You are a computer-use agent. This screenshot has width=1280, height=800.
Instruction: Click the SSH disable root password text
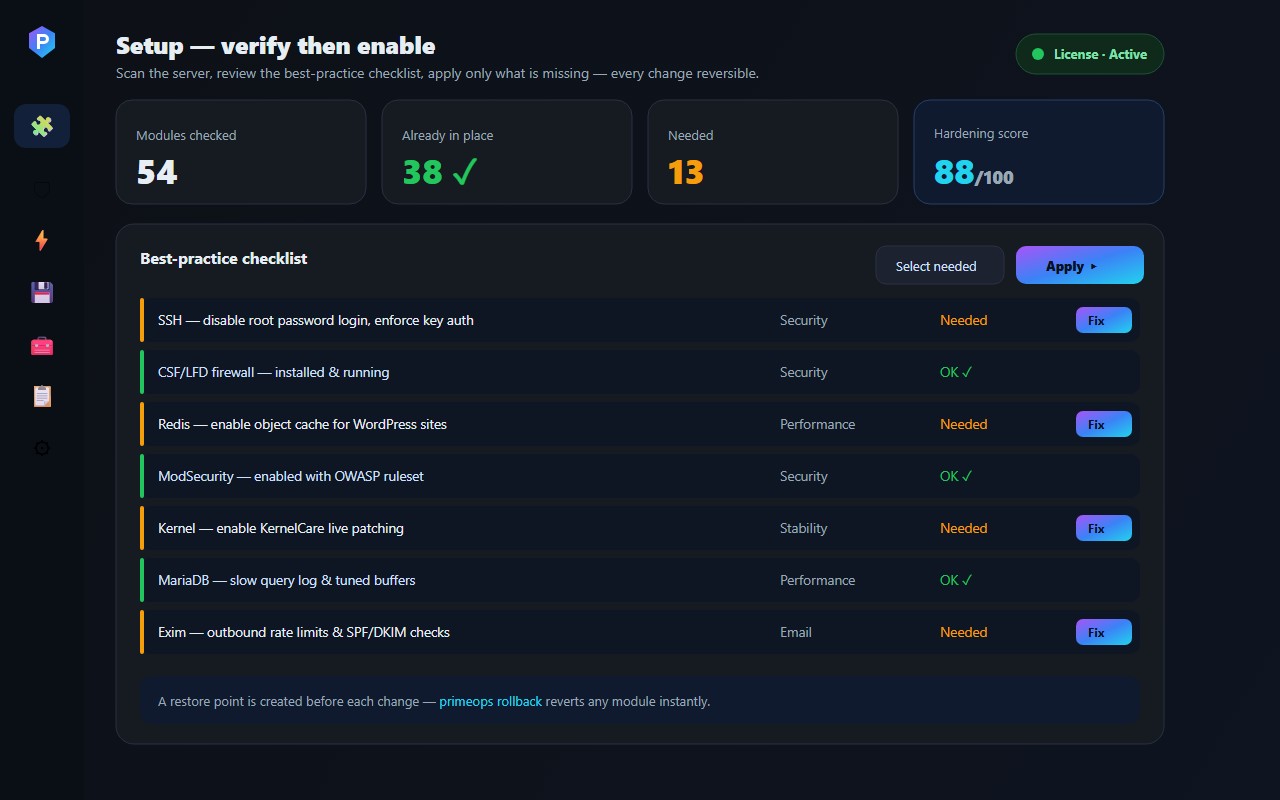coord(316,320)
